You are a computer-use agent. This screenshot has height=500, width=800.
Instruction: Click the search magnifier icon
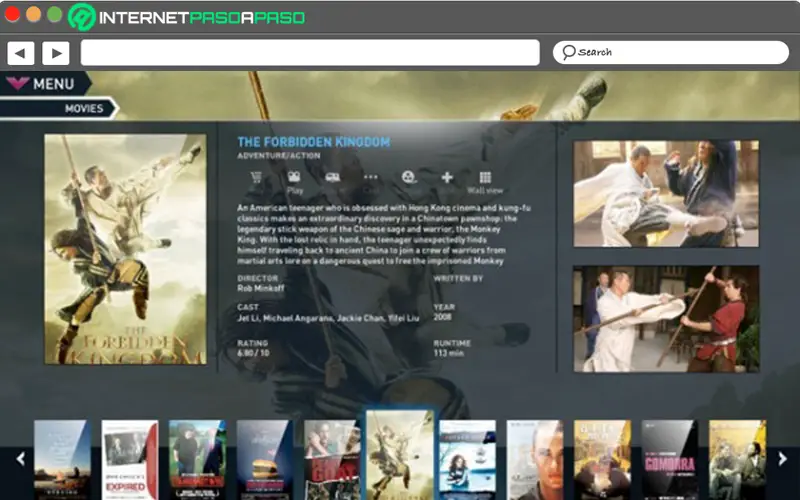(568, 52)
